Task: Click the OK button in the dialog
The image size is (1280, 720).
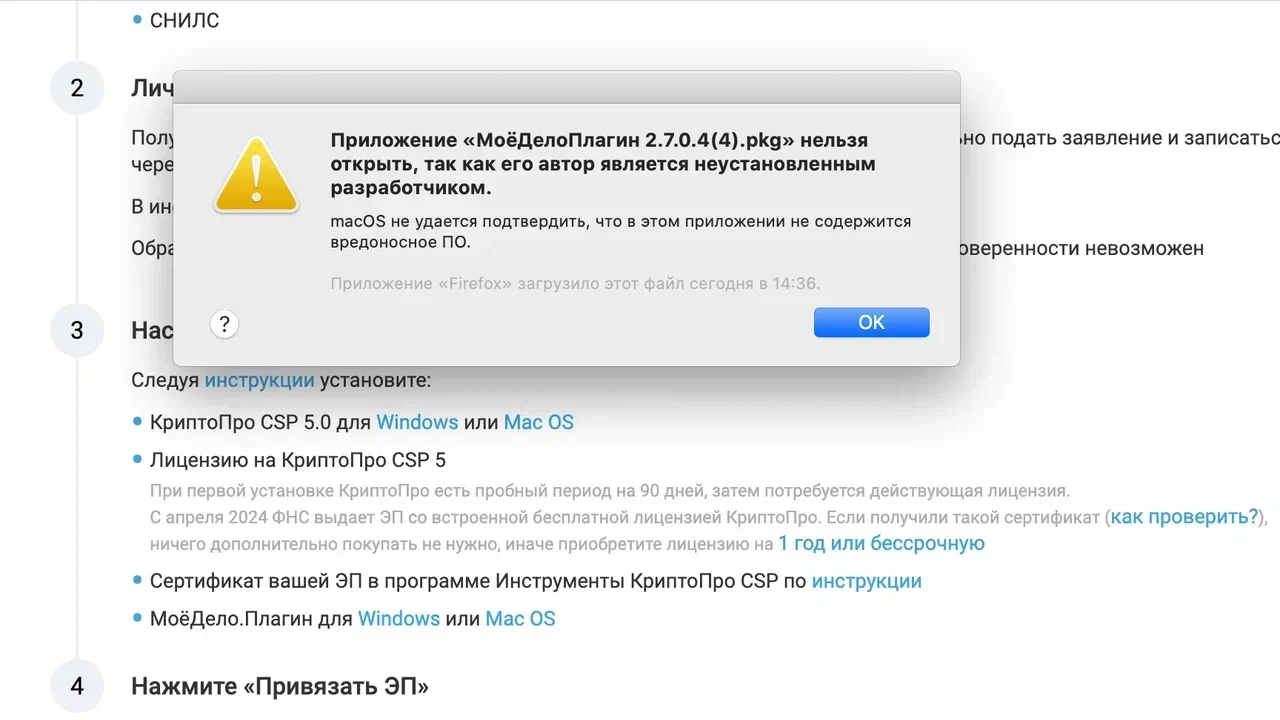Action: point(871,322)
